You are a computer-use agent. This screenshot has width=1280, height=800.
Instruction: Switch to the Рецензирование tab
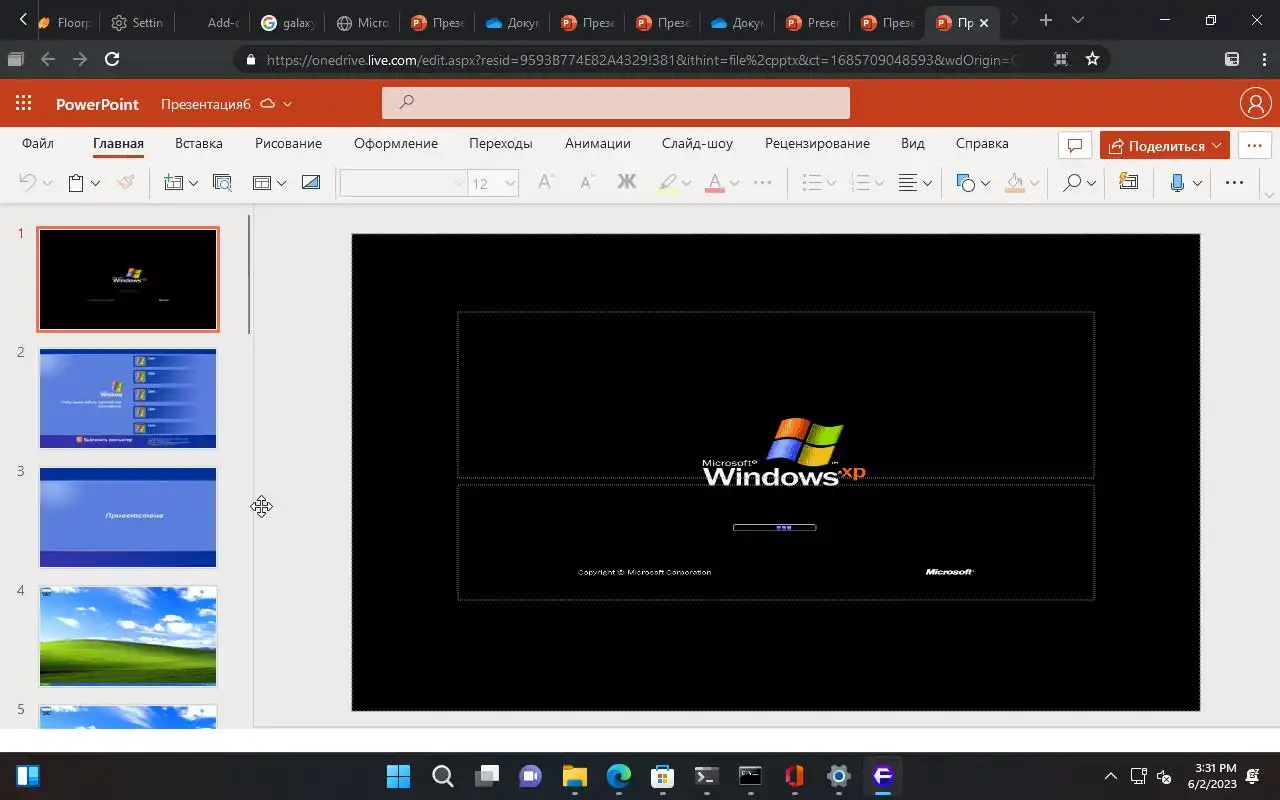tap(817, 143)
